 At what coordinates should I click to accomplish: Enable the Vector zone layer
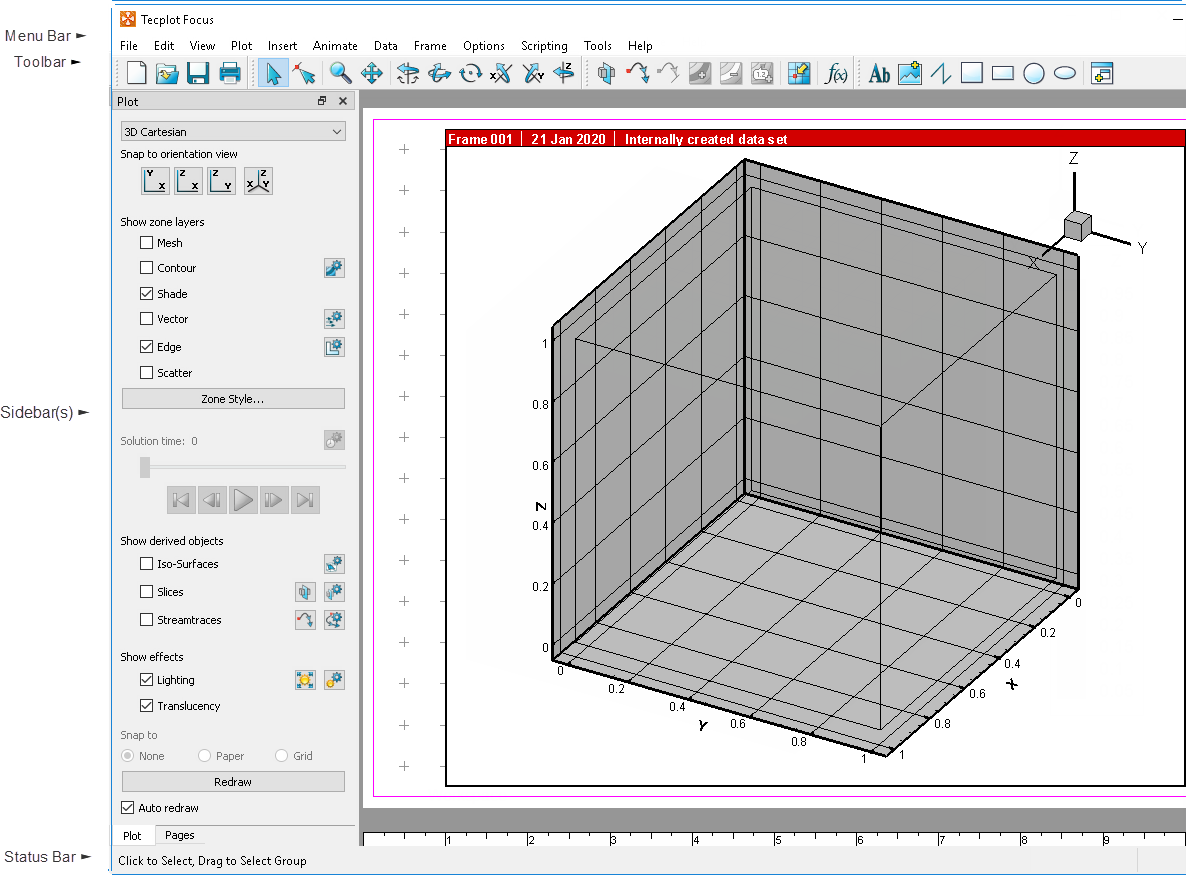coord(147,319)
